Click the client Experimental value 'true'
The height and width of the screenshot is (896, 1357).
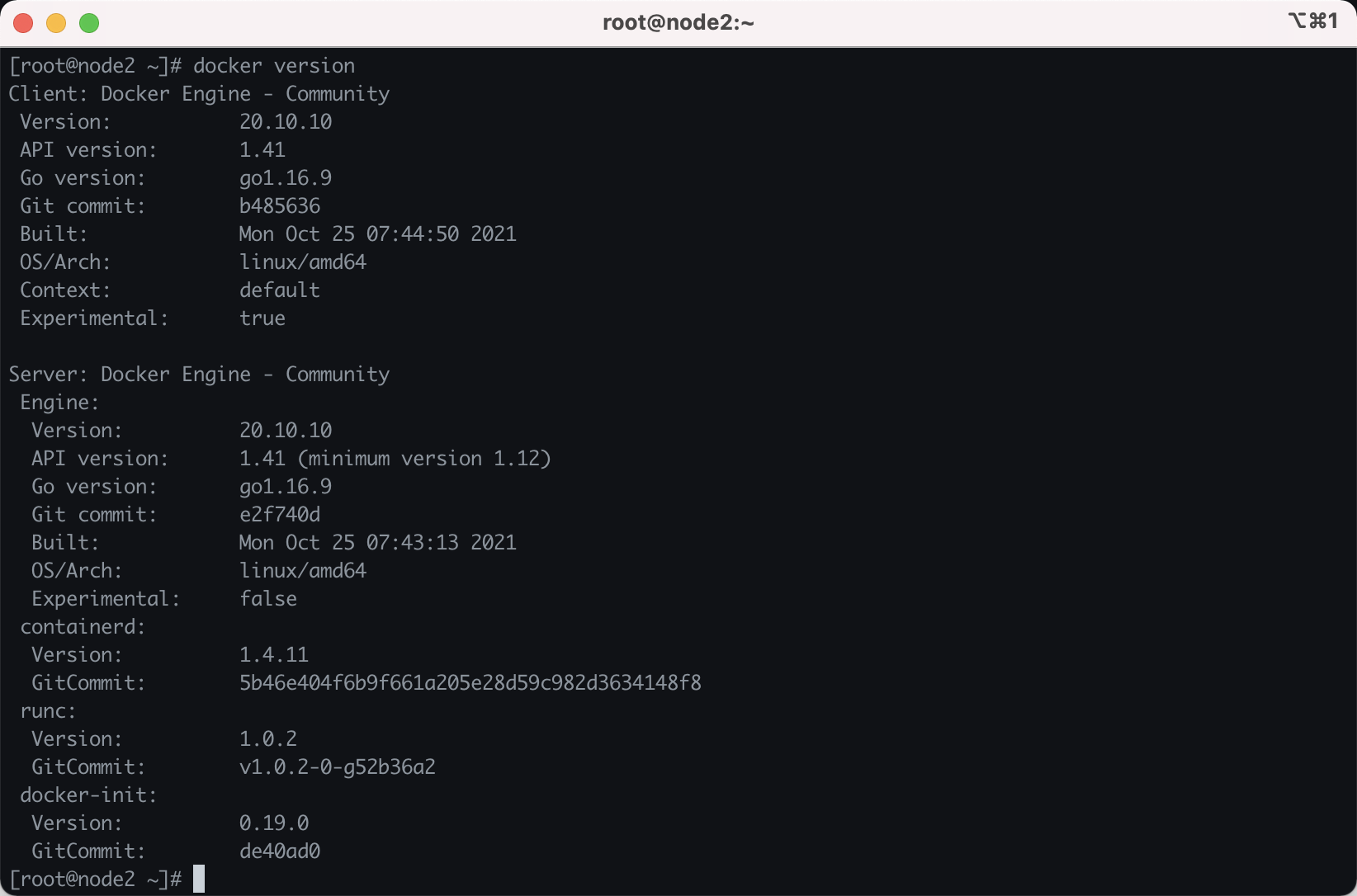(x=262, y=318)
